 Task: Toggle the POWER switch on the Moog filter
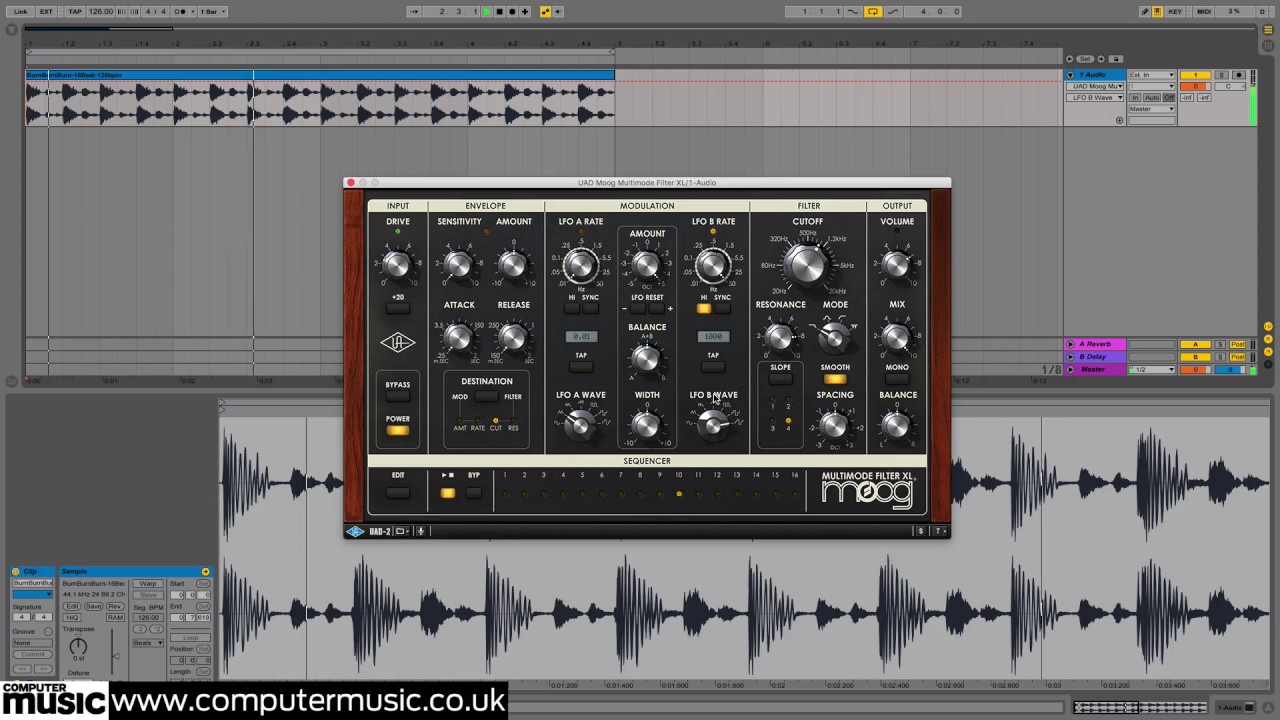(x=397, y=431)
